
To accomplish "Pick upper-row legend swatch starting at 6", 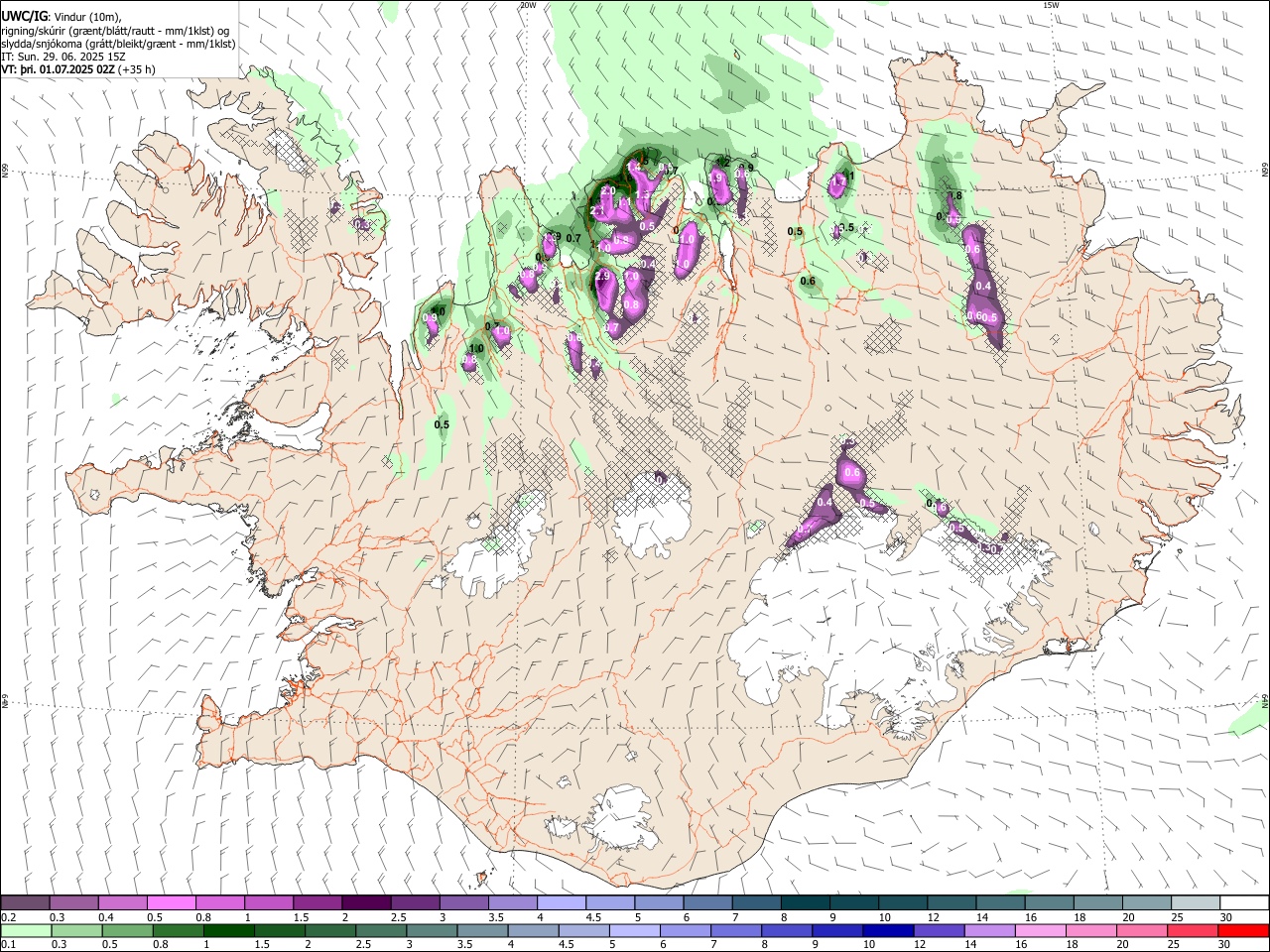I will point(707,903).
